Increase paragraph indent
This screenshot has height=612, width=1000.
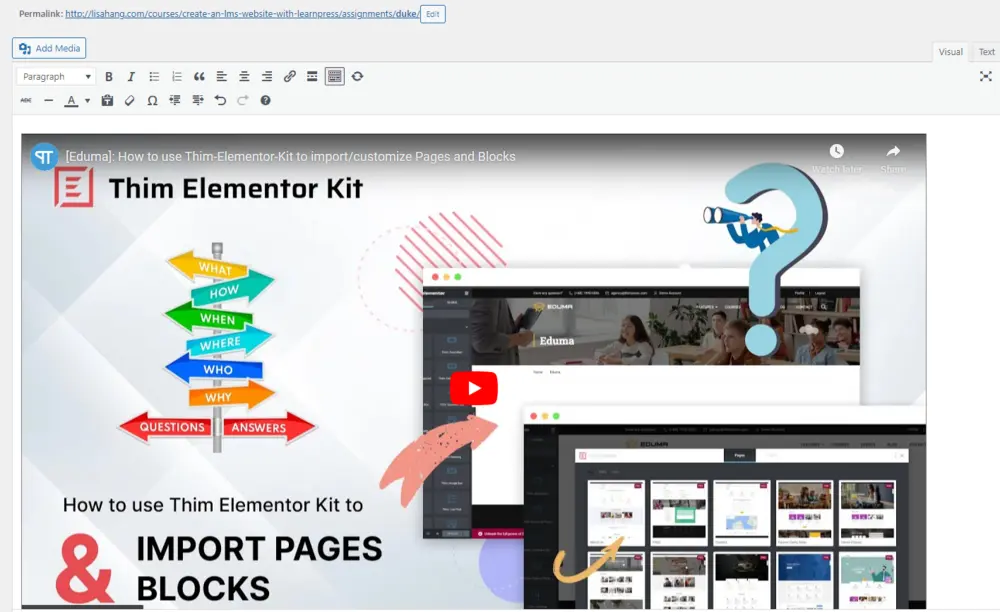click(x=198, y=100)
